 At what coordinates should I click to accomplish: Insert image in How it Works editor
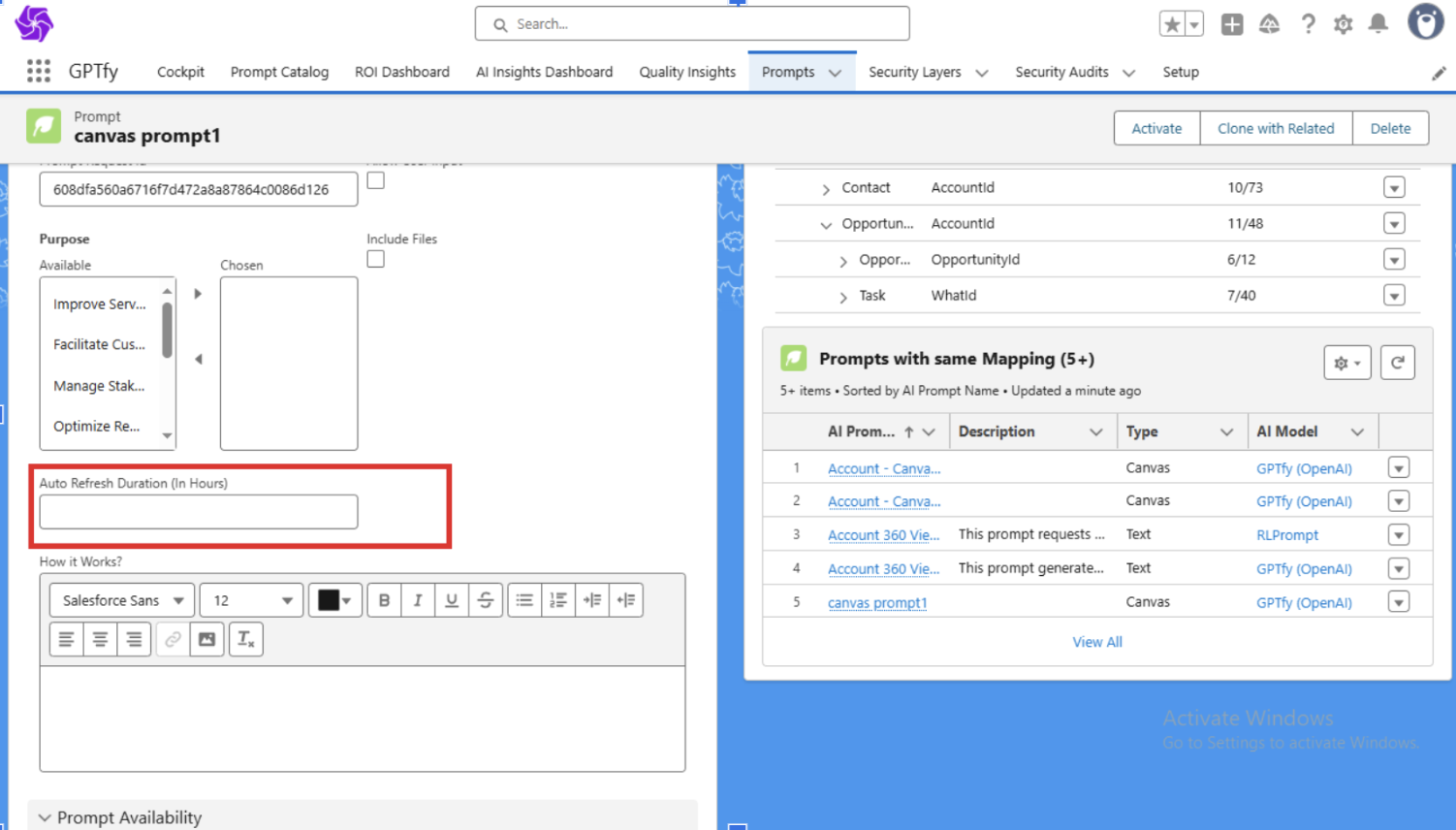coord(206,639)
